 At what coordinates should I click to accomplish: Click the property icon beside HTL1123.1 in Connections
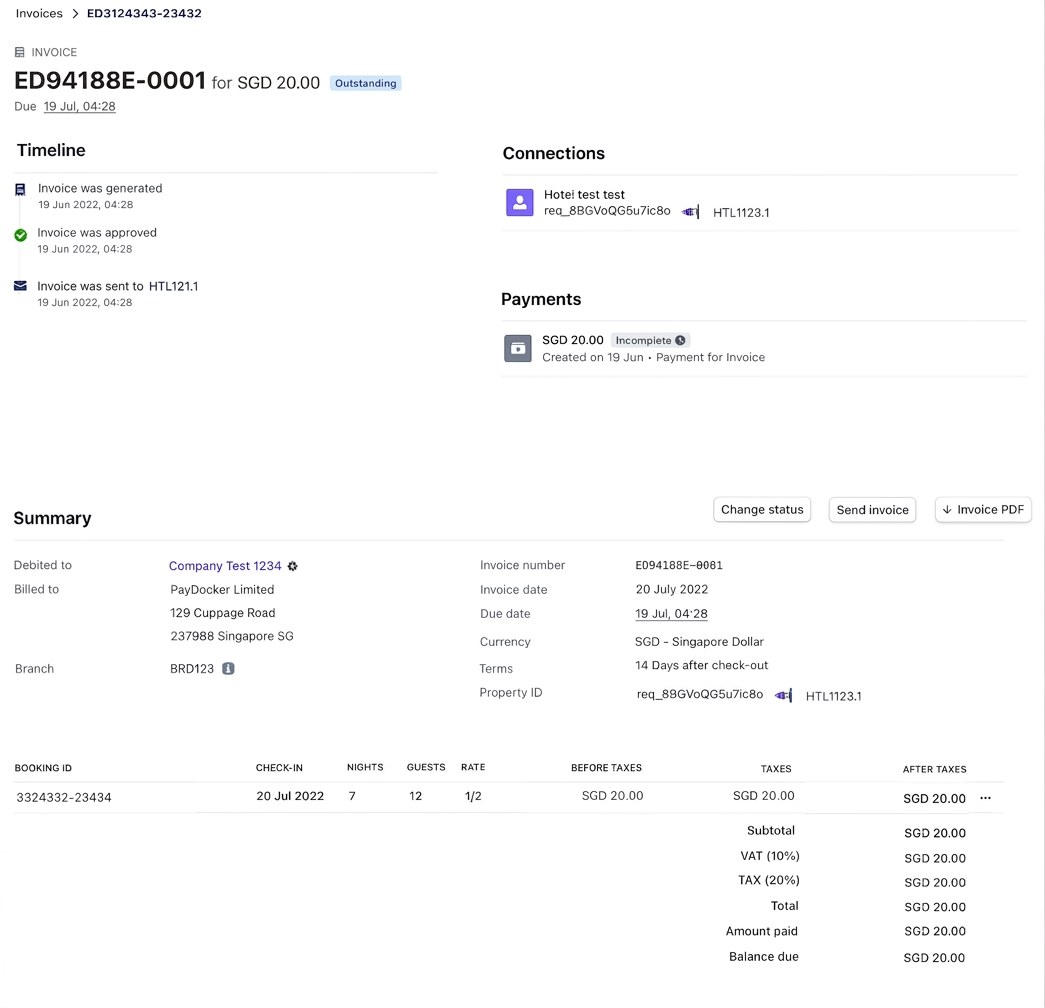click(x=690, y=212)
